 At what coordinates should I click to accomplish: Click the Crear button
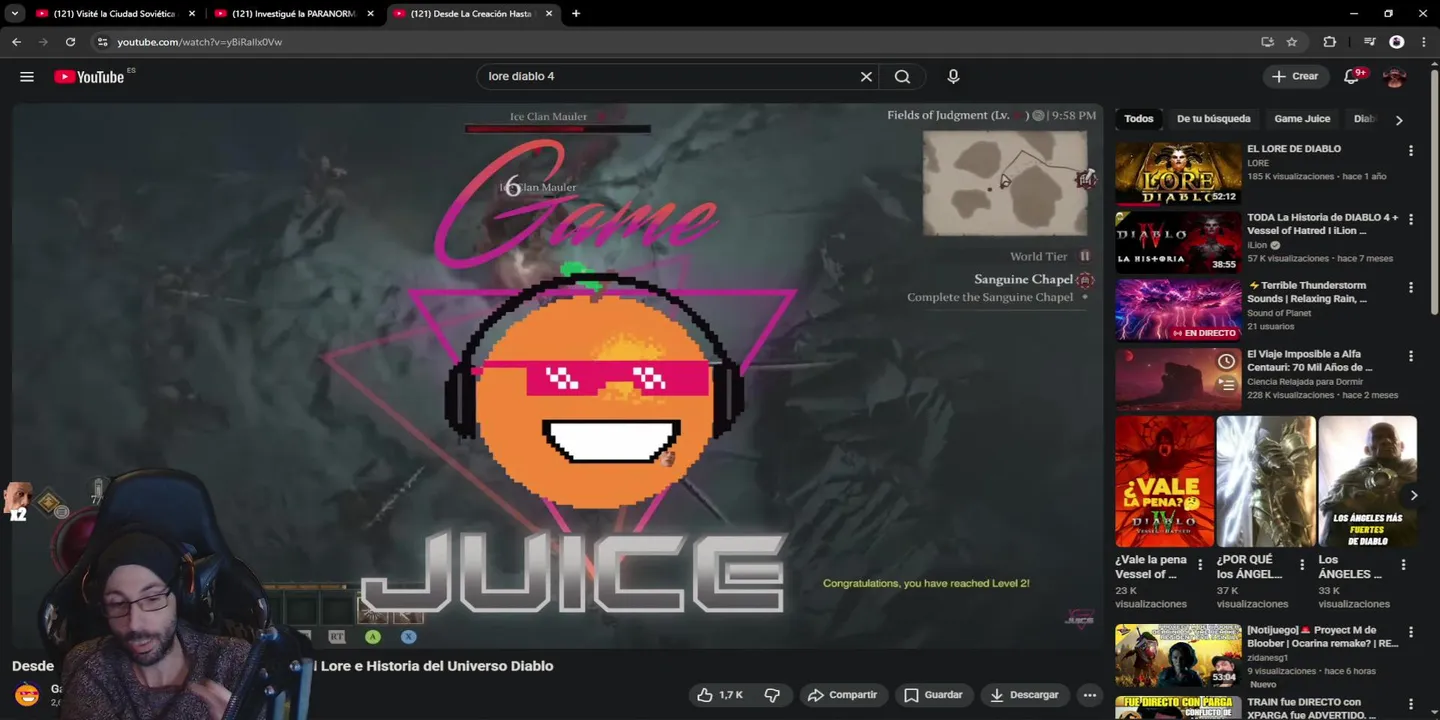pyautogui.click(x=1295, y=76)
